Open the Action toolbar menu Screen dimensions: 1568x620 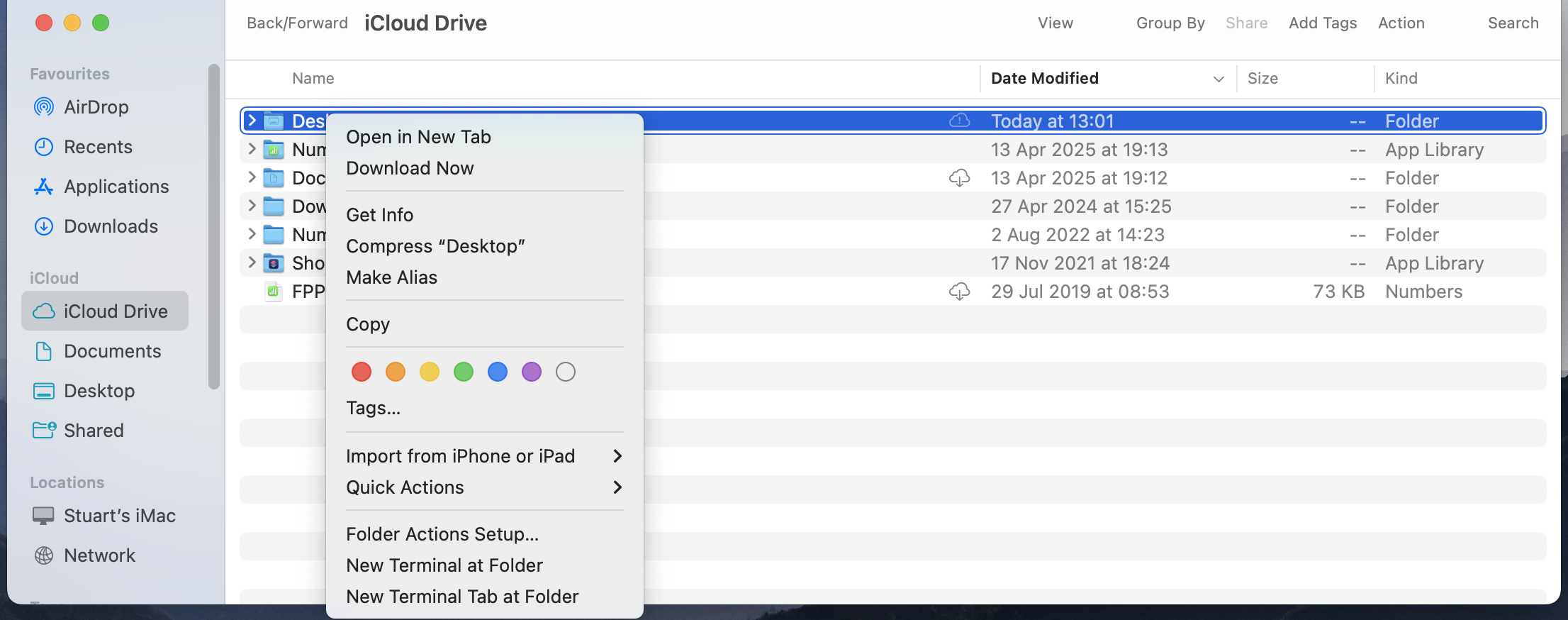(x=1401, y=23)
